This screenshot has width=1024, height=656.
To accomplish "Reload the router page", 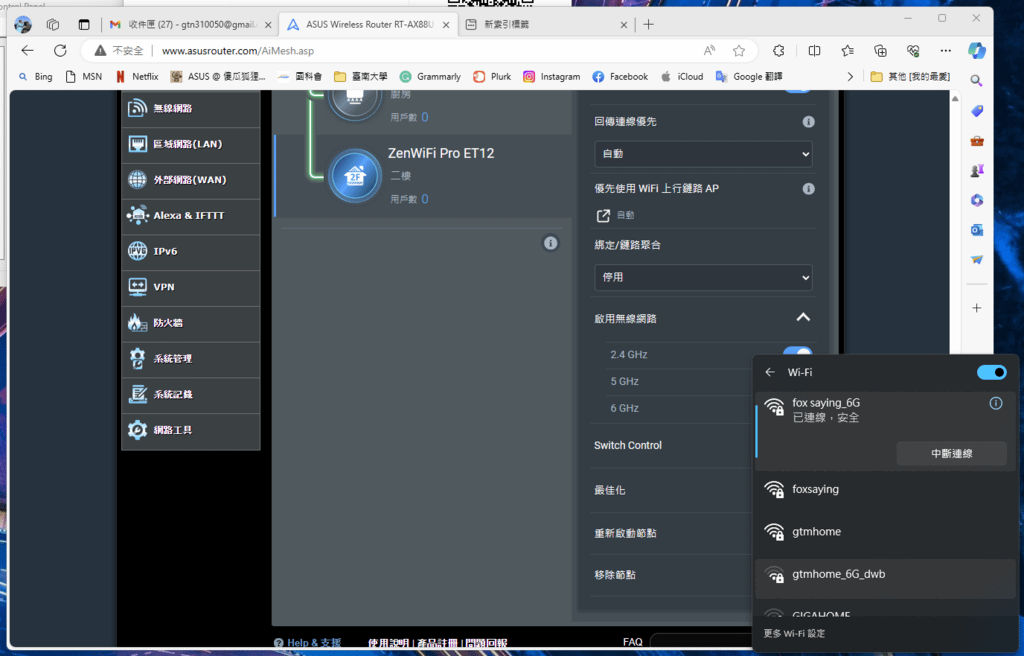I will (60, 50).
